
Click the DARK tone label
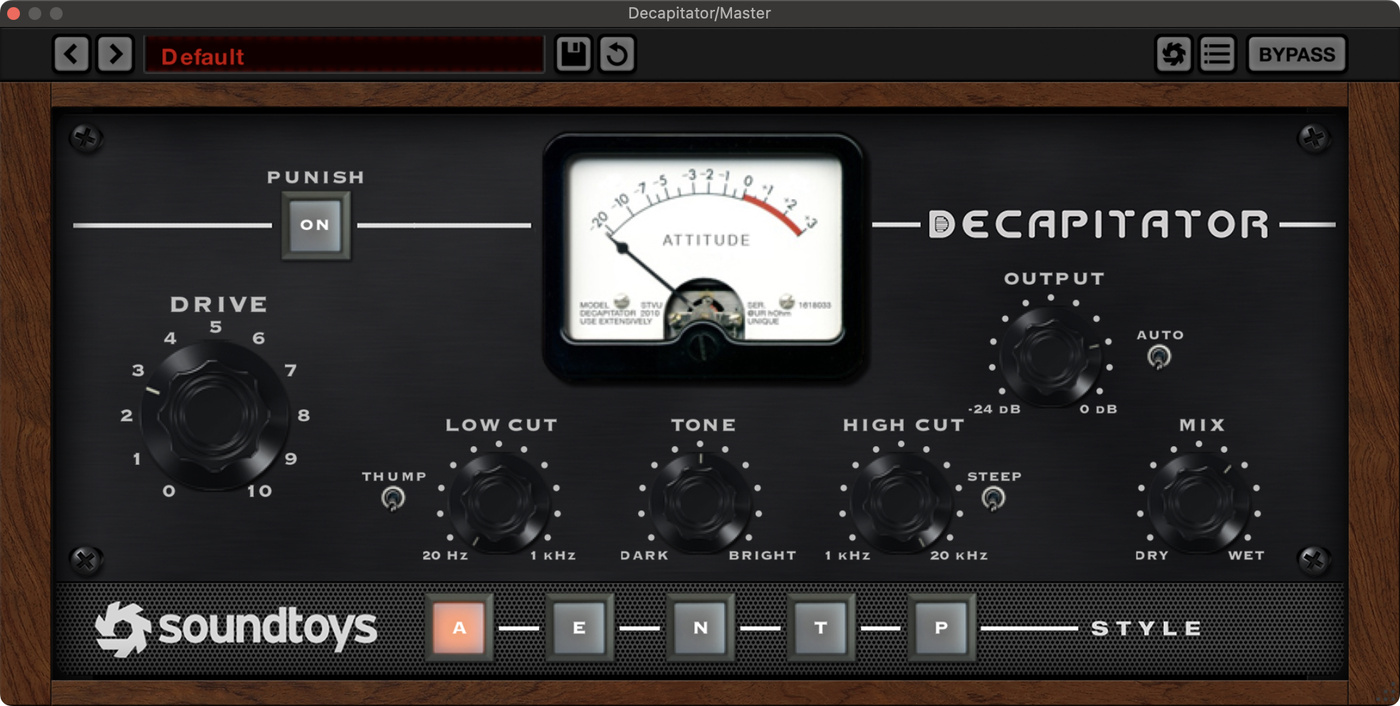(x=643, y=555)
